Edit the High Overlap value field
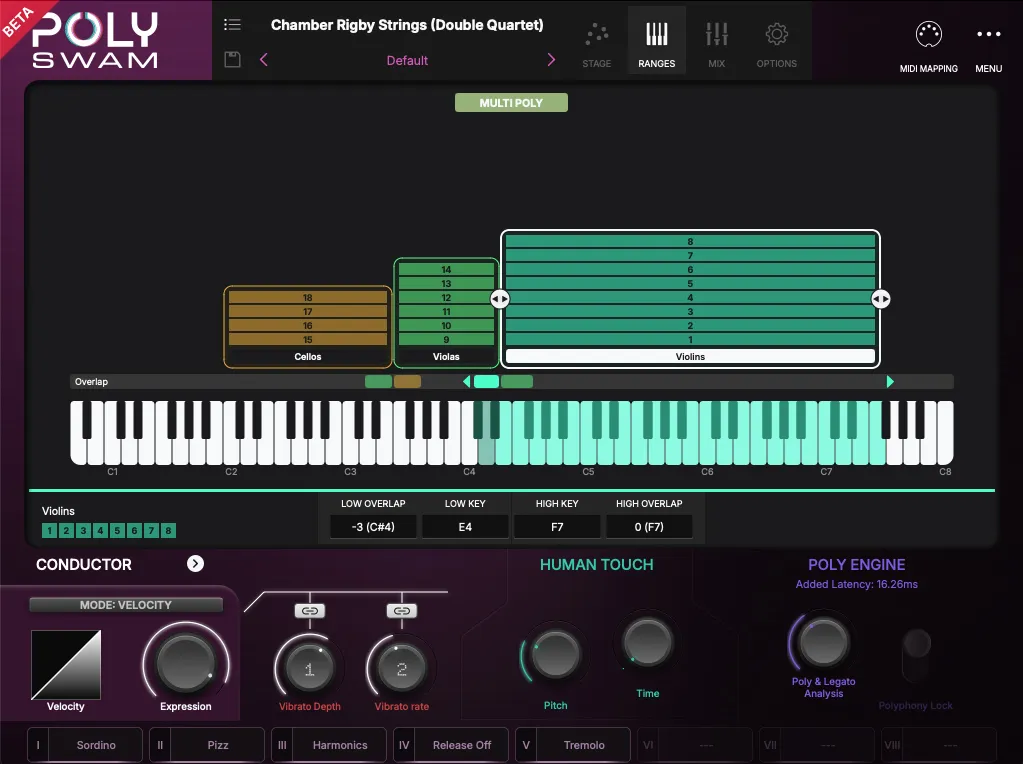This screenshot has width=1023, height=764. pyautogui.click(x=649, y=527)
